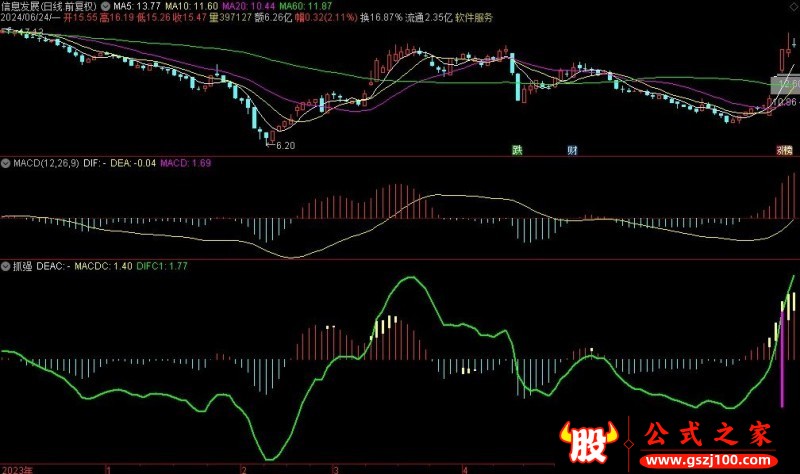Click the 财 financial event marker
The width and height of the screenshot is (800, 474).
pos(572,150)
